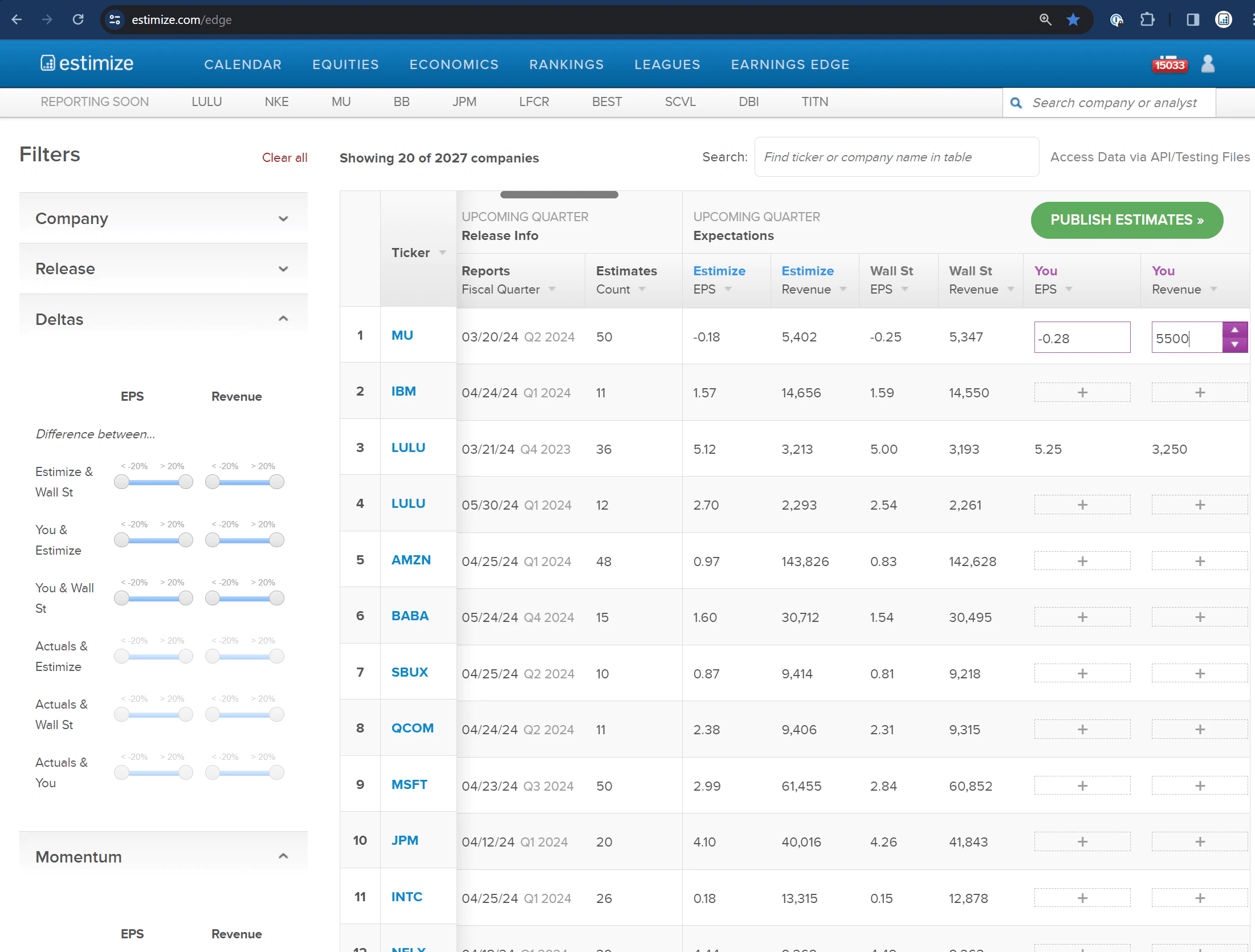This screenshot has height=952, width=1255.
Task: Click Estimize & Wall St EPS slider left handle
Action: pyautogui.click(x=121, y=482)
